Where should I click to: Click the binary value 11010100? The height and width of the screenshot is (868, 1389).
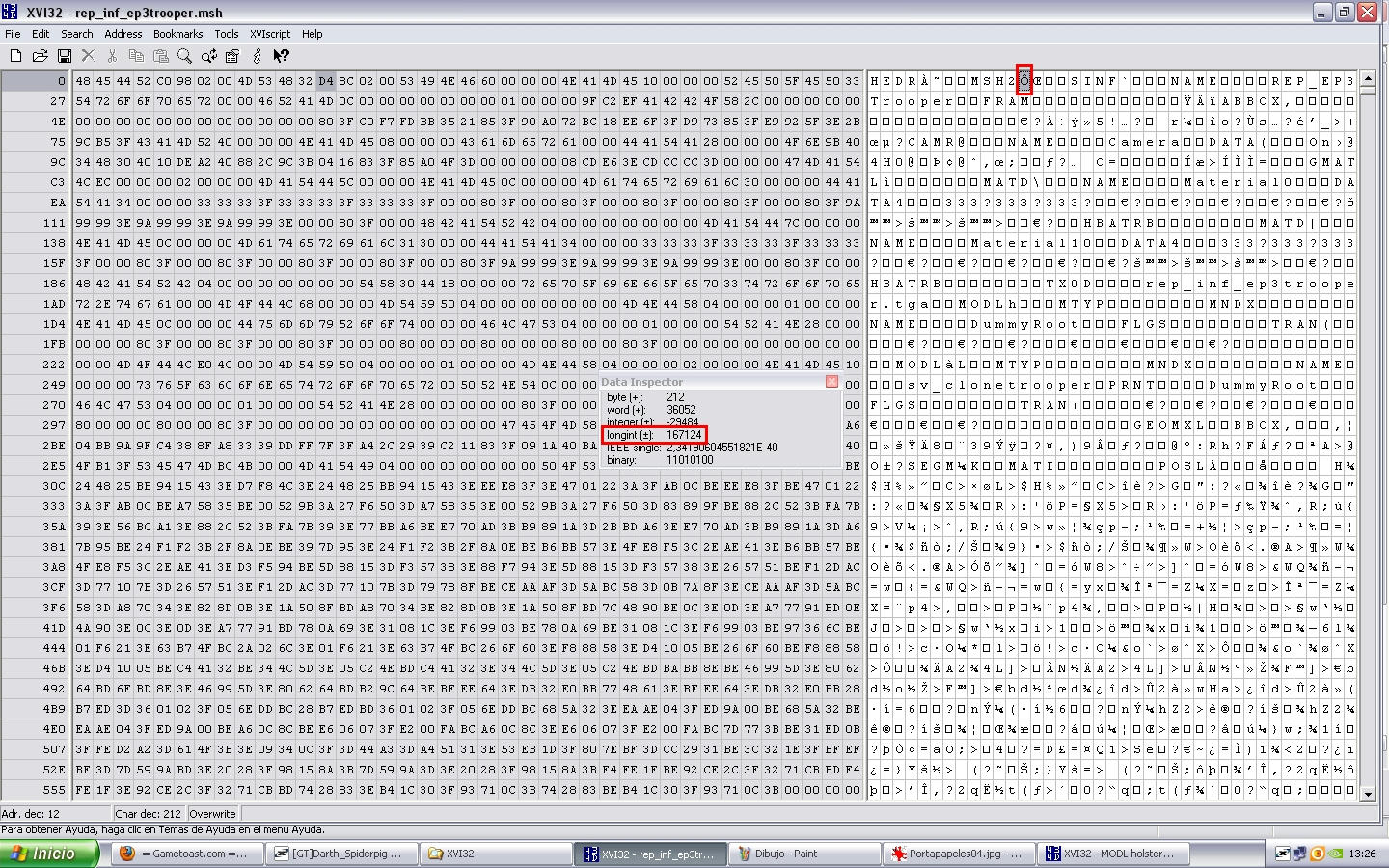point(690,460)
